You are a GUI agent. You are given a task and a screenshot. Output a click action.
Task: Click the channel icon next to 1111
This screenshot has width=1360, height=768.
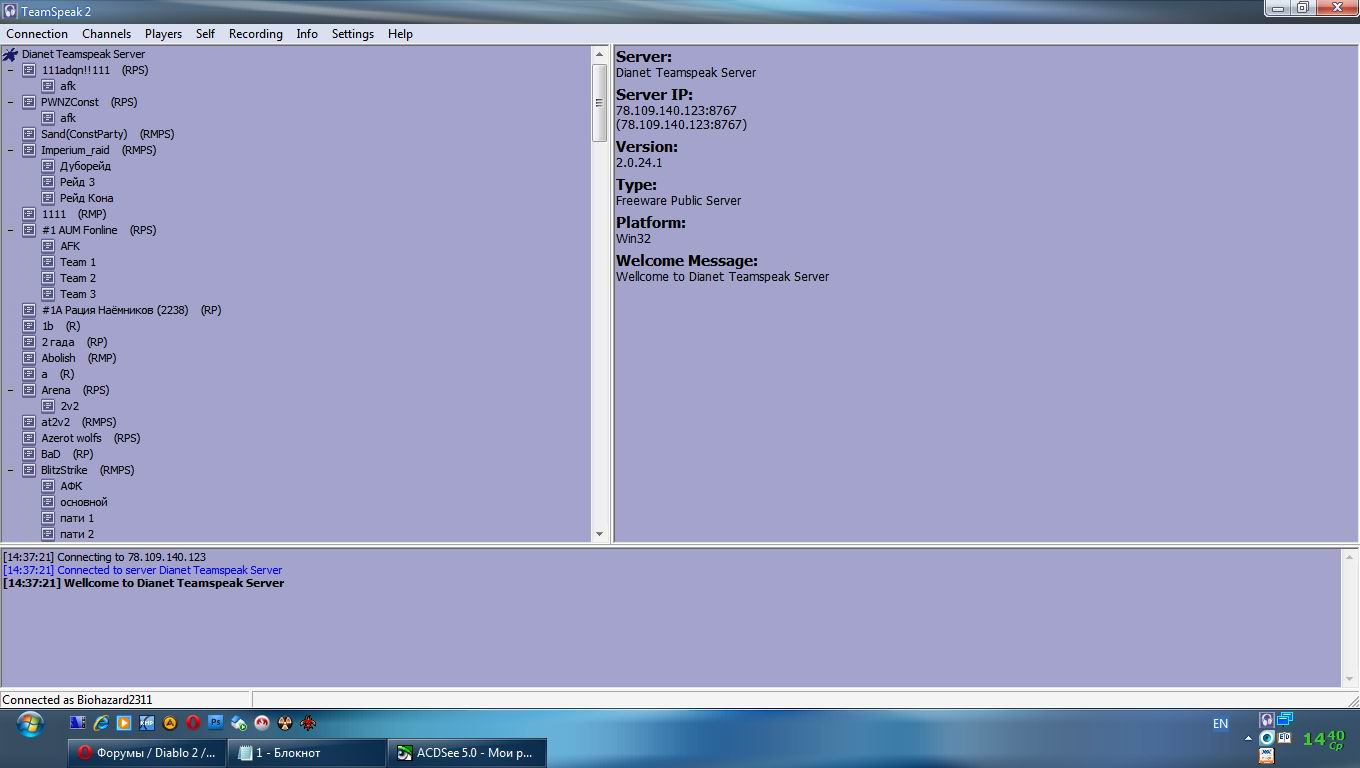click(x=29, y=214)
